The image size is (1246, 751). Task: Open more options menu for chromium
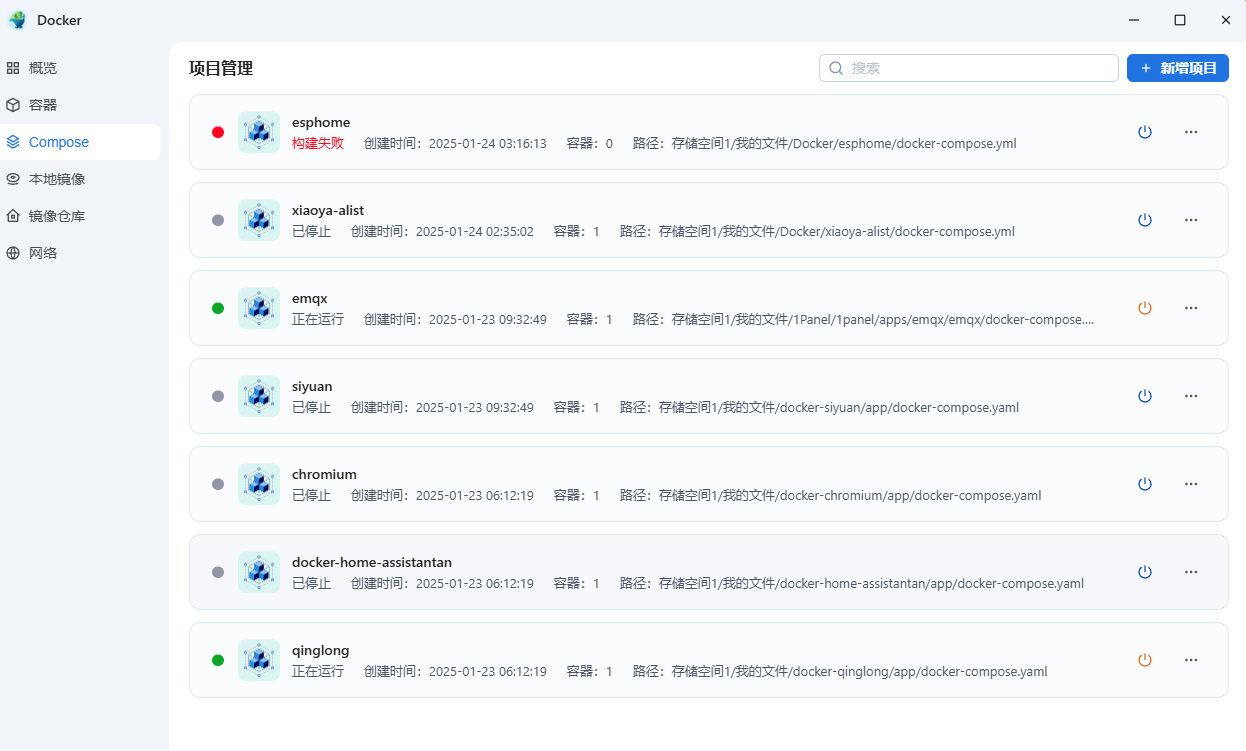click(x=1191, y=484)
